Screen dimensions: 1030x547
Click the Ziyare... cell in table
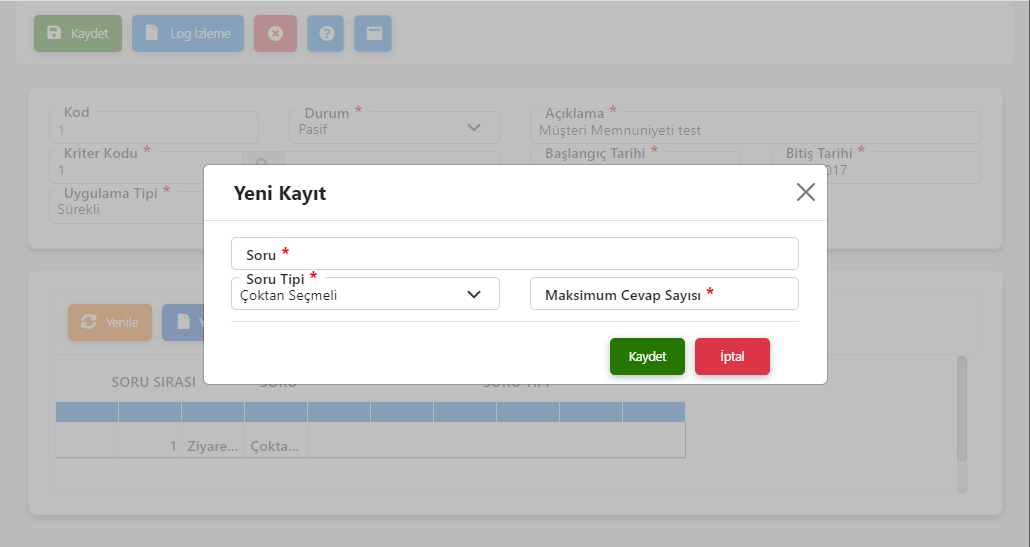pos(213,447)
